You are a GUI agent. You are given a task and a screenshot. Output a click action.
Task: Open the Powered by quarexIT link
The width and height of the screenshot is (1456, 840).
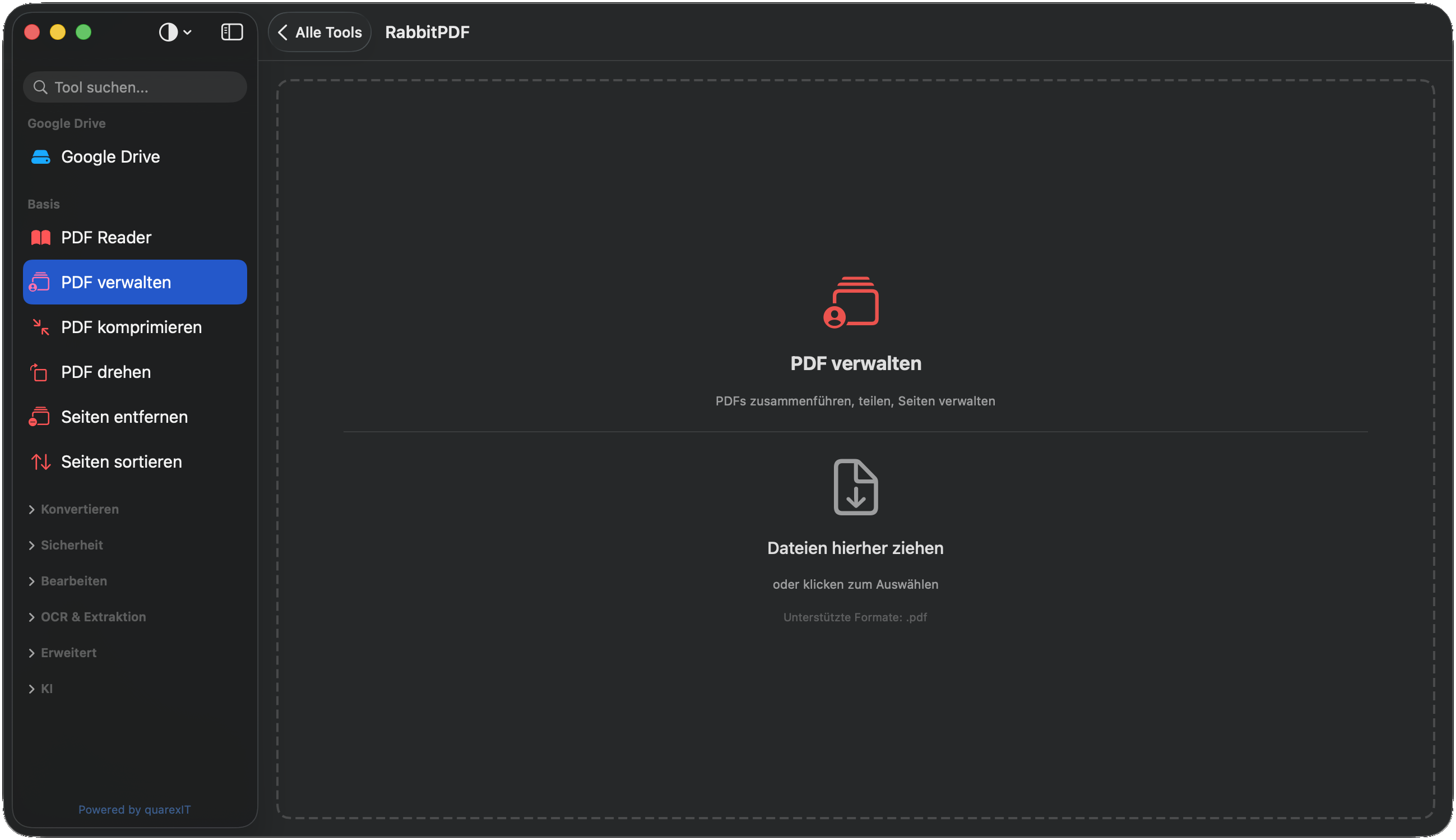135,809
